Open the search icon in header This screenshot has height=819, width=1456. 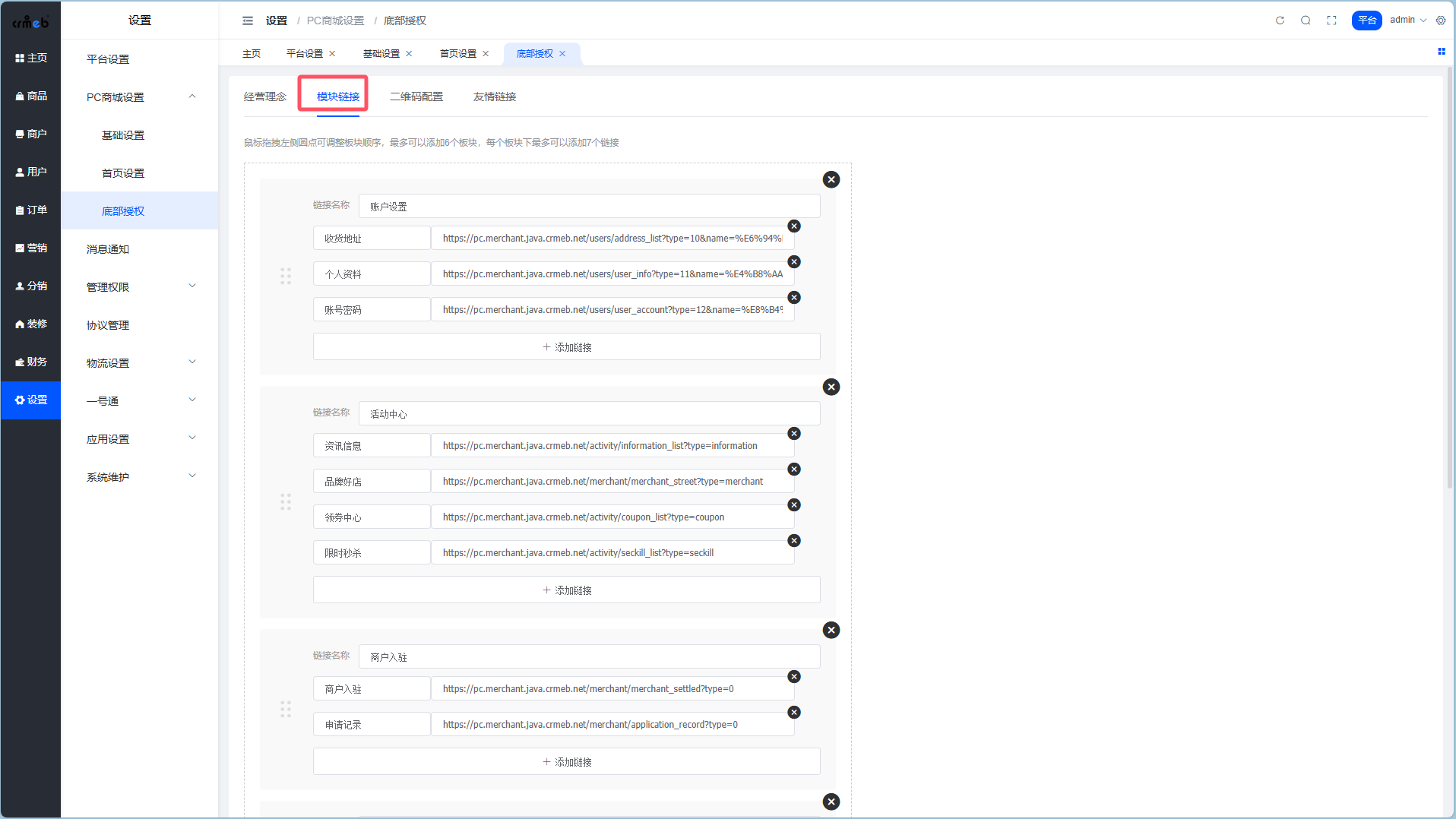tap(1306, 21)
